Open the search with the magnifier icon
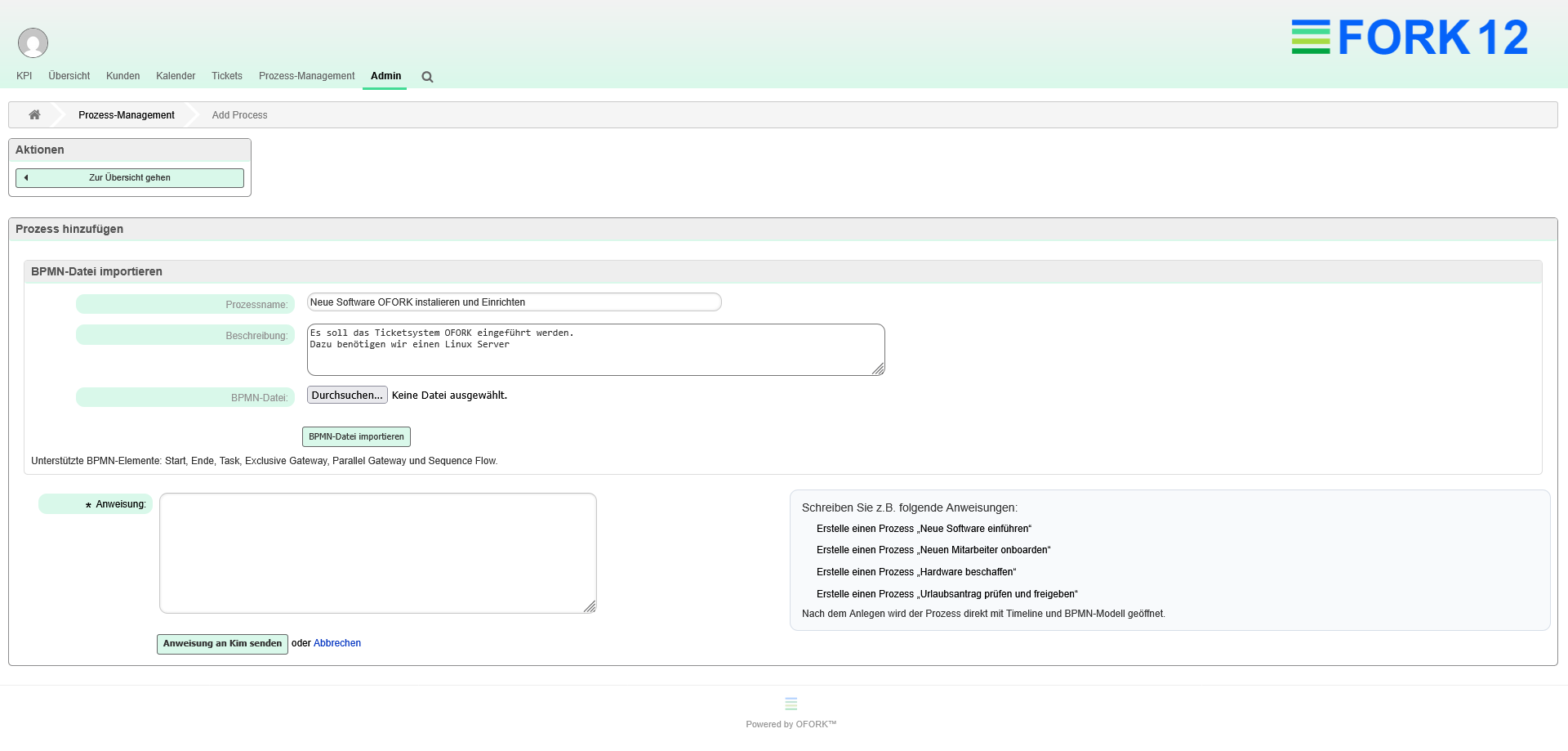This screenshot has height=751, width=1568. coord(426,77)
